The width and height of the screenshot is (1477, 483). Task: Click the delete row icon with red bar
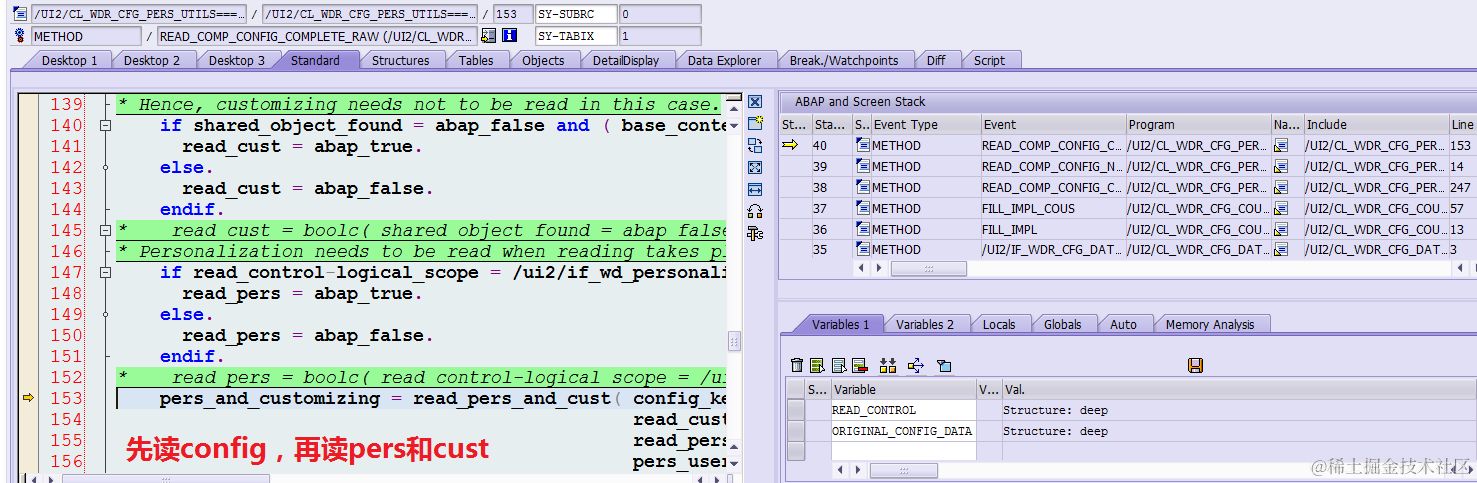coord(859,366)
